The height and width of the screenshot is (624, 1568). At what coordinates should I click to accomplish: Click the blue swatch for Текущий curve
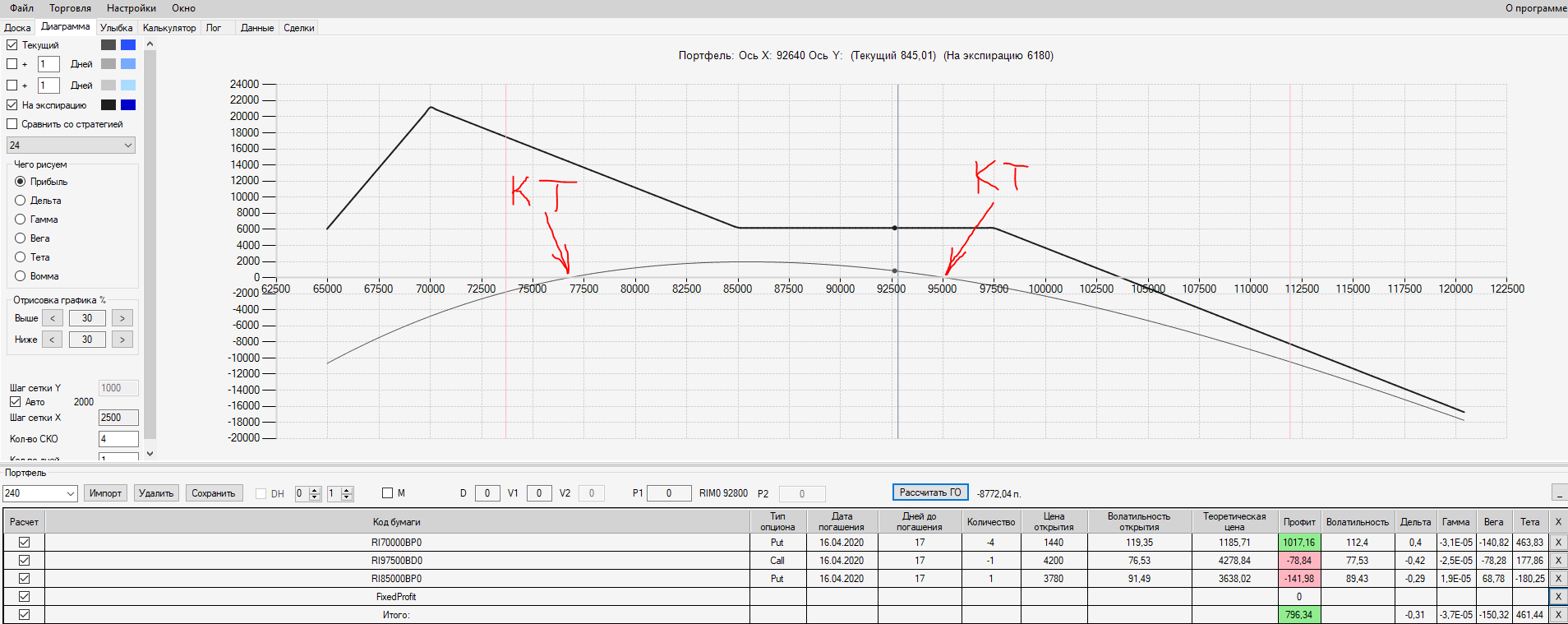pos(128,45)
